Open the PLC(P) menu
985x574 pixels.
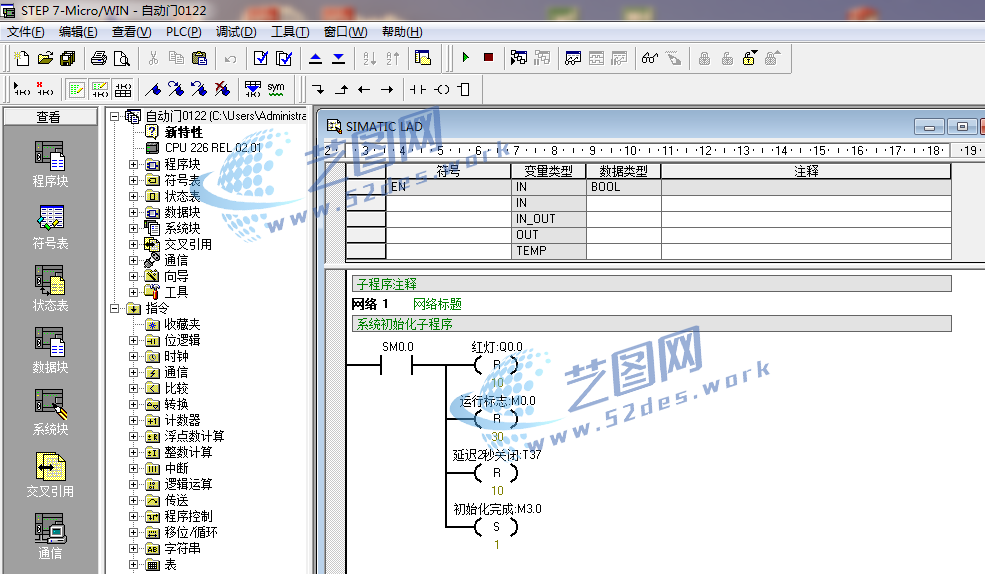183,31
